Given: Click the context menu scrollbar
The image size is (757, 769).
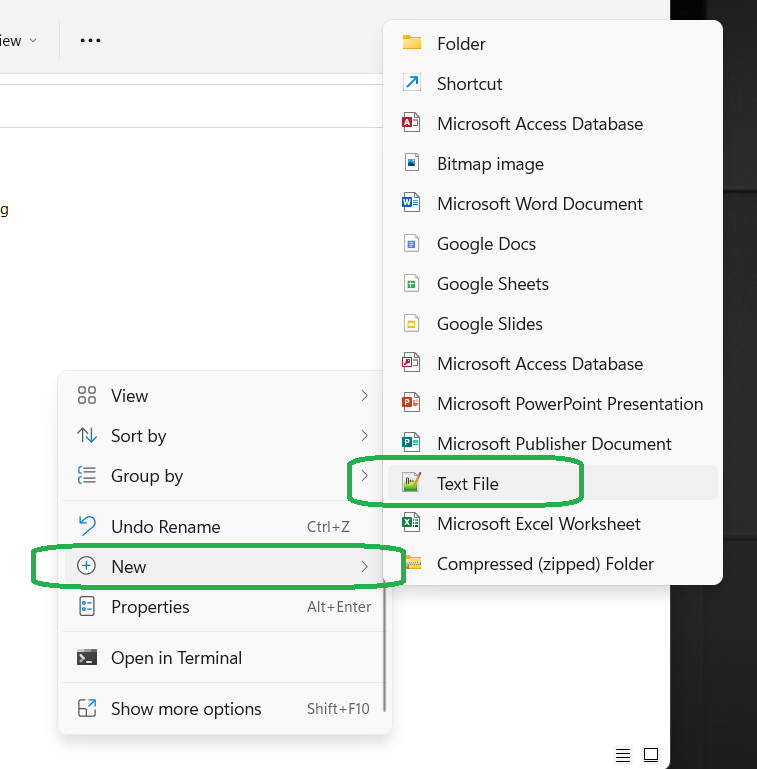Looking at the screenshot, I should coord(385,645).
